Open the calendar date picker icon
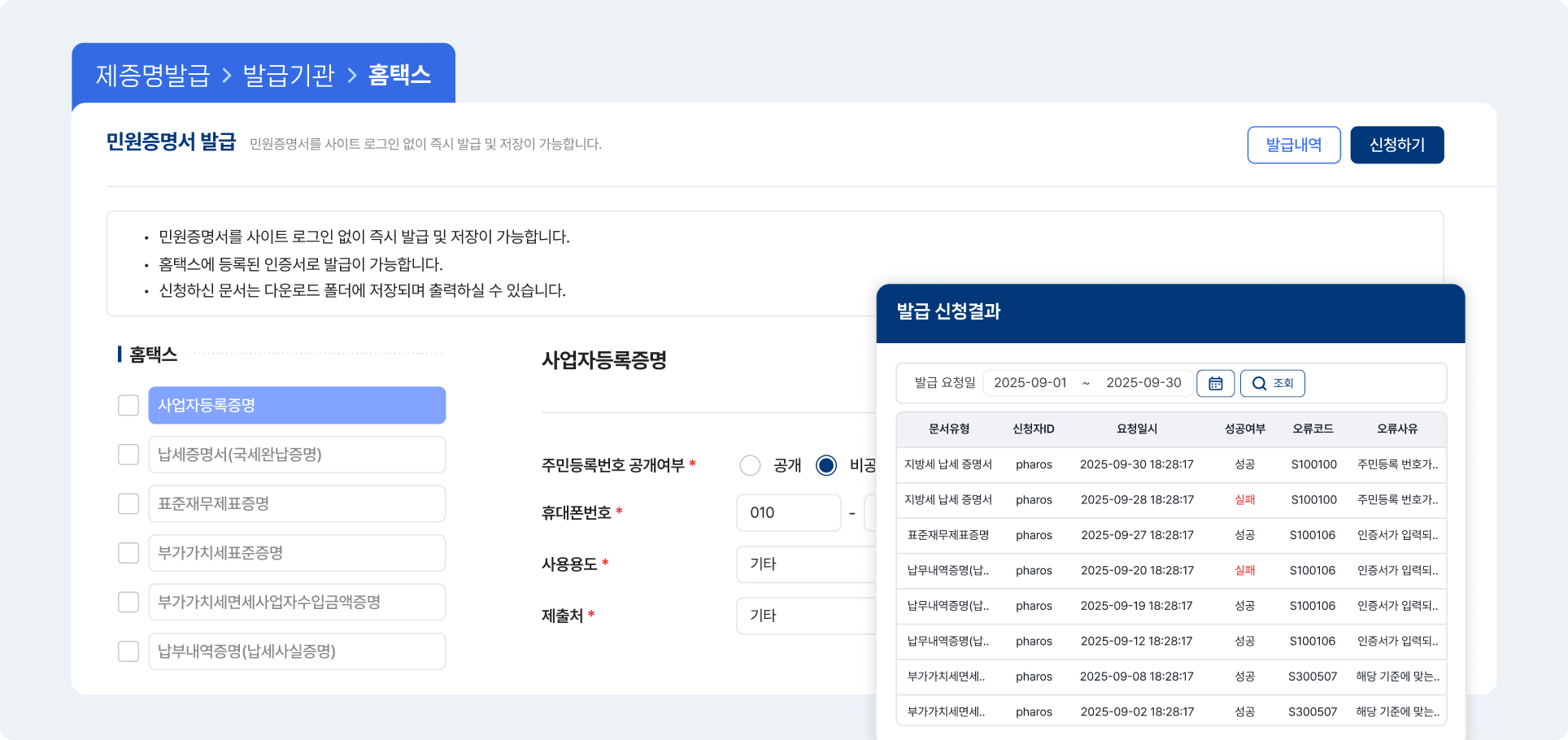 pyautogui.click(x=1215, y=383)
